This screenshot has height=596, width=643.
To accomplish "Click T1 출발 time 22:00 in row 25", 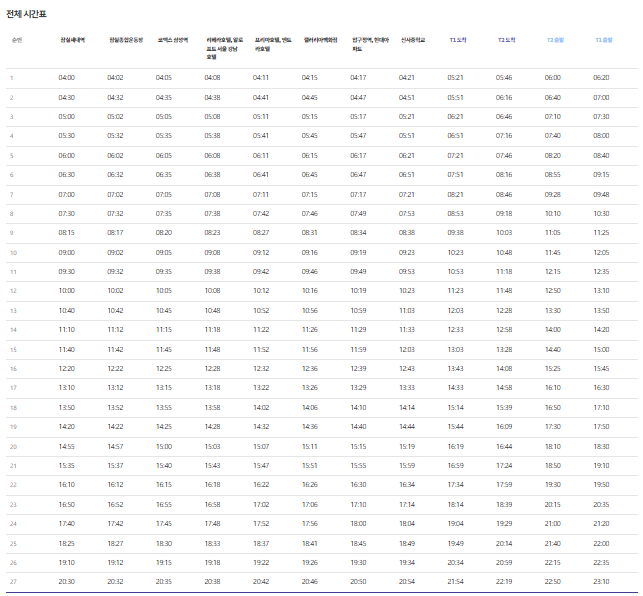I will point(601,543).
